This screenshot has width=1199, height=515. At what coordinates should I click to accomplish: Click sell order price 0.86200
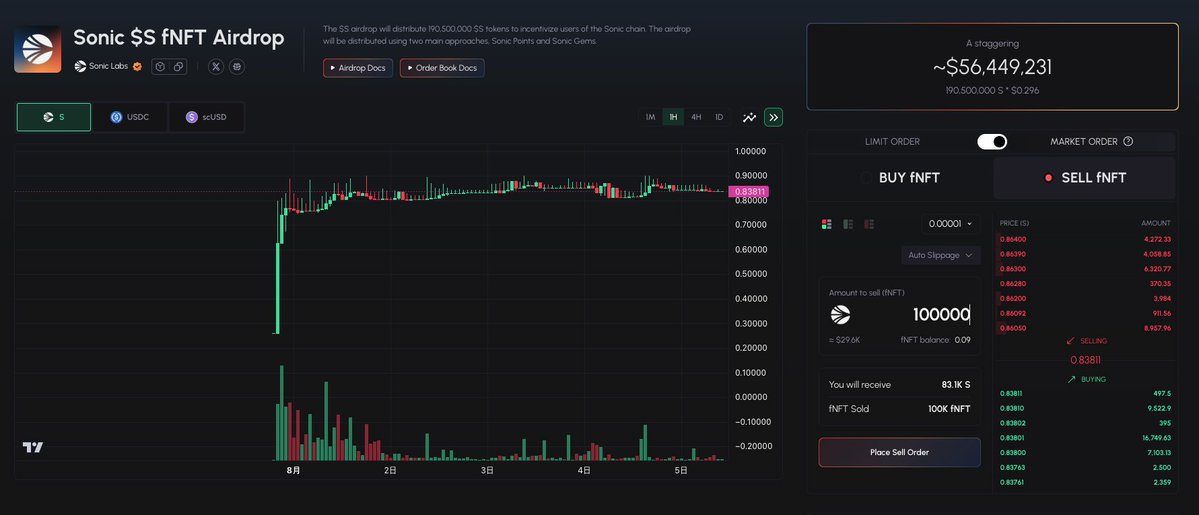coord(1012,298)
